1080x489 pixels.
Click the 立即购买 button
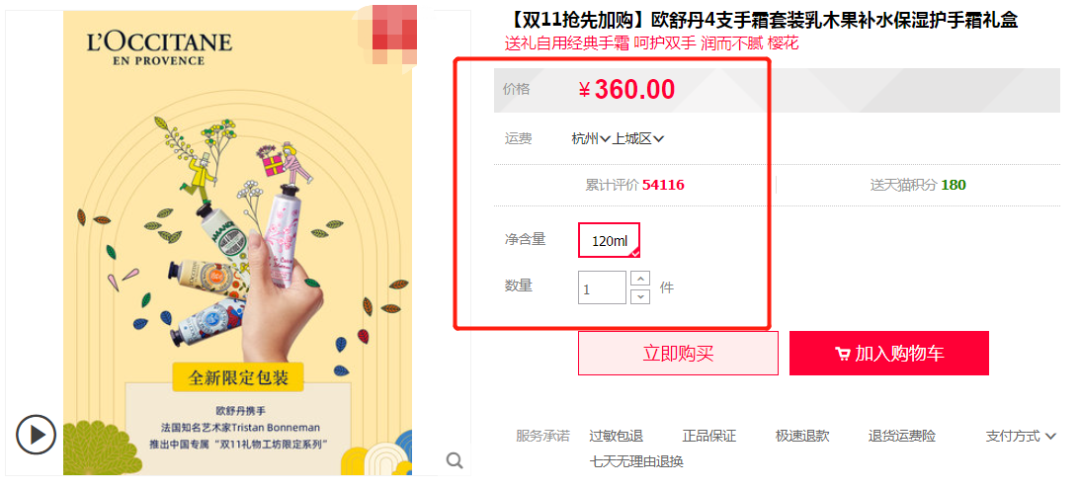click(x=678, y=353)
